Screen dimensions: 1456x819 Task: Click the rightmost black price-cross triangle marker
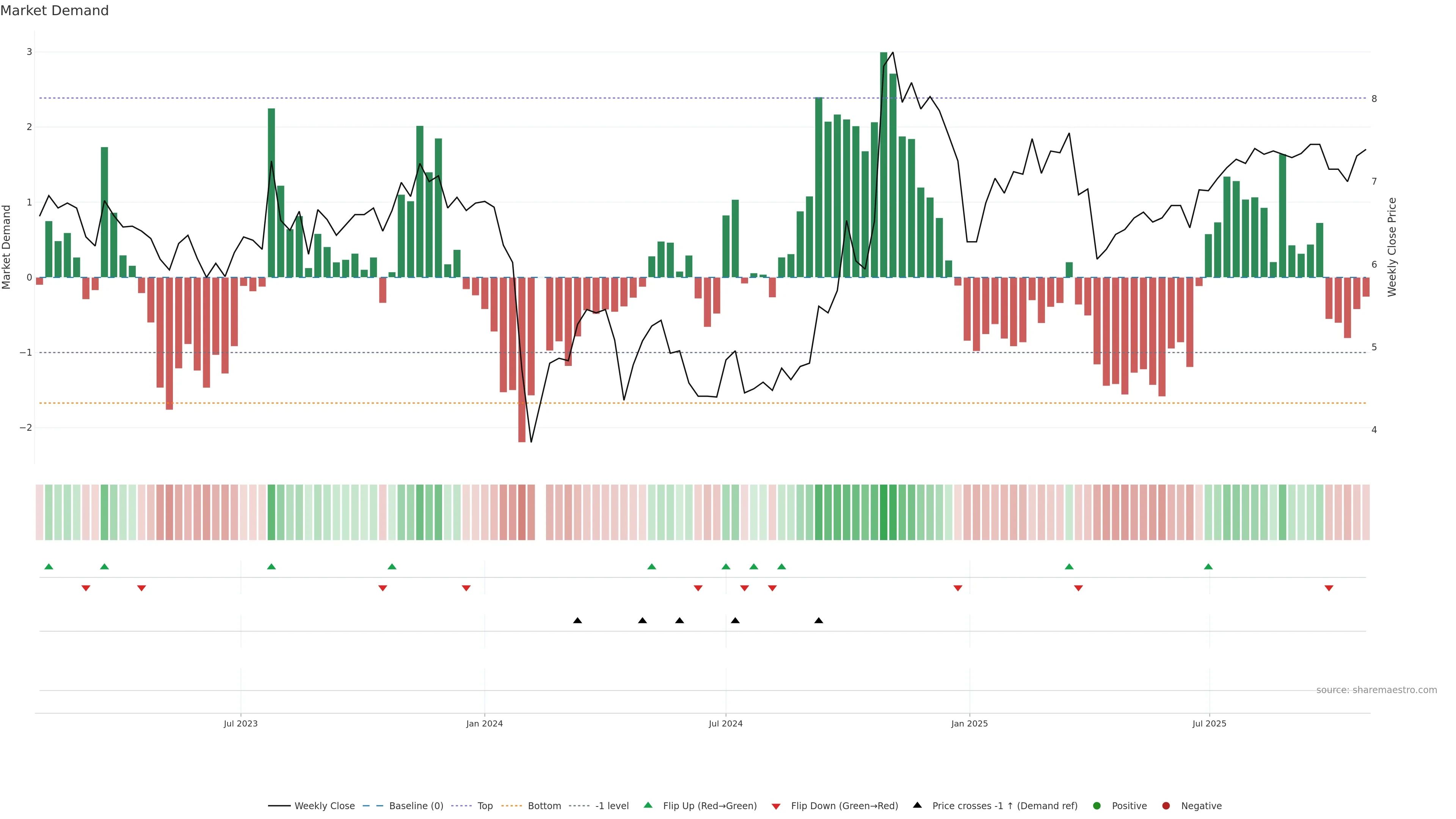(x=819, y=621)
